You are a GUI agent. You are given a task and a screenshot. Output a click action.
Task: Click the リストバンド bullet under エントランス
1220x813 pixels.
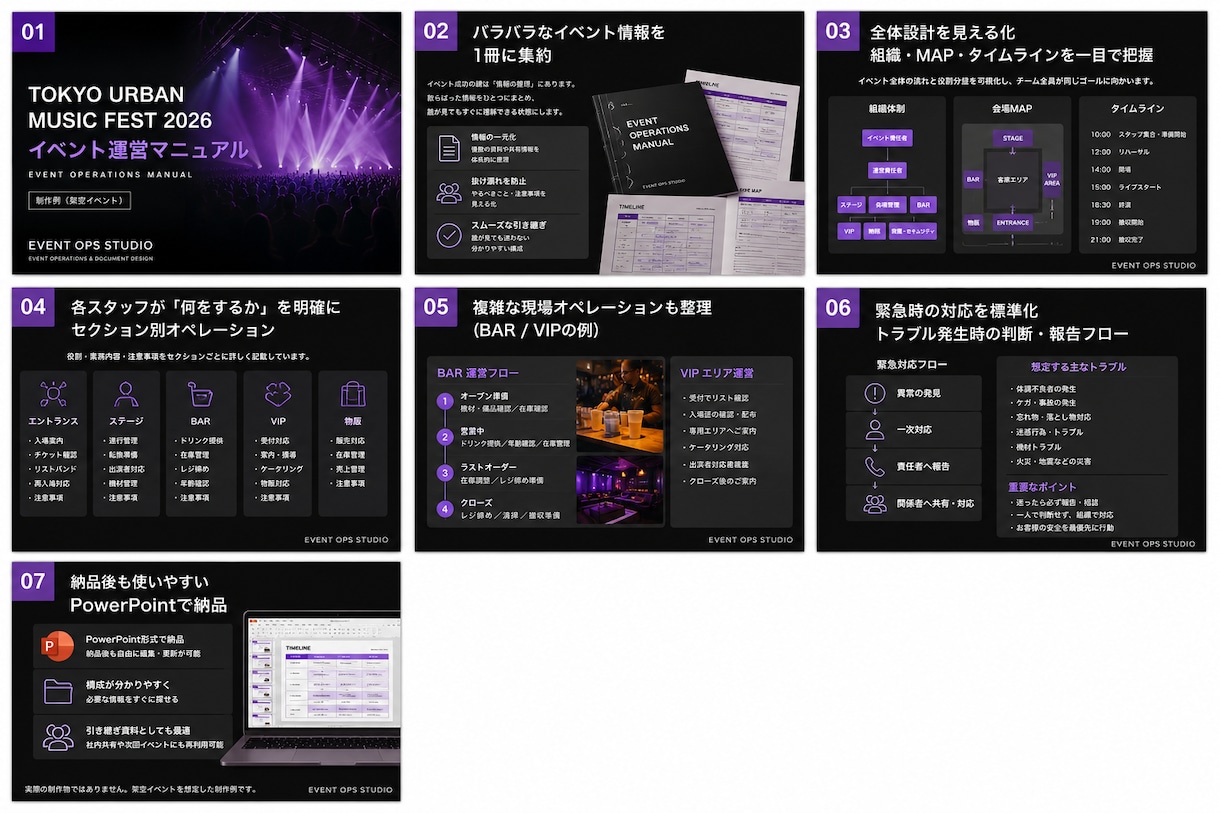52,468
